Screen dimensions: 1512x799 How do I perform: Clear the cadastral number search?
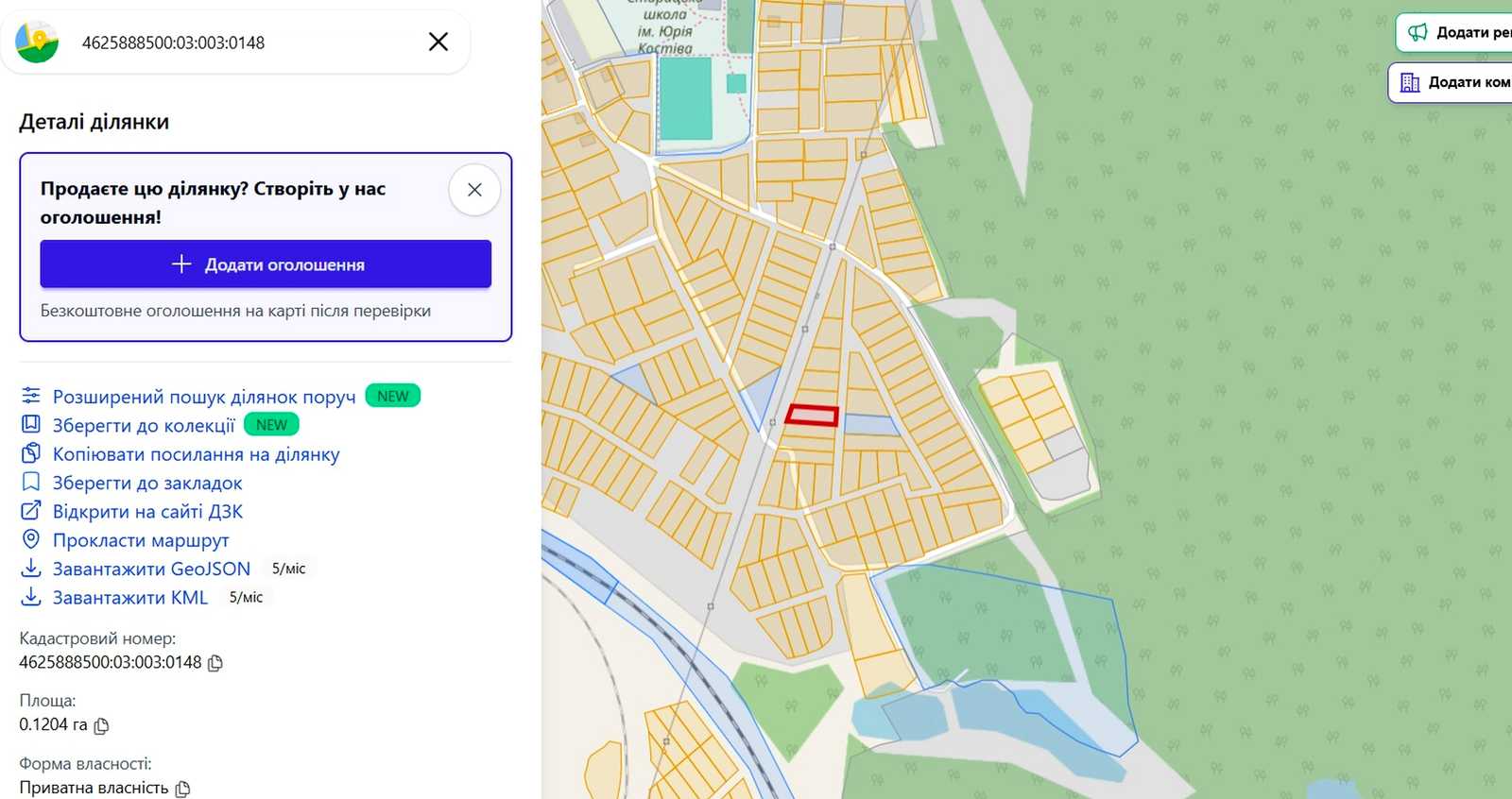coord(438,42)
